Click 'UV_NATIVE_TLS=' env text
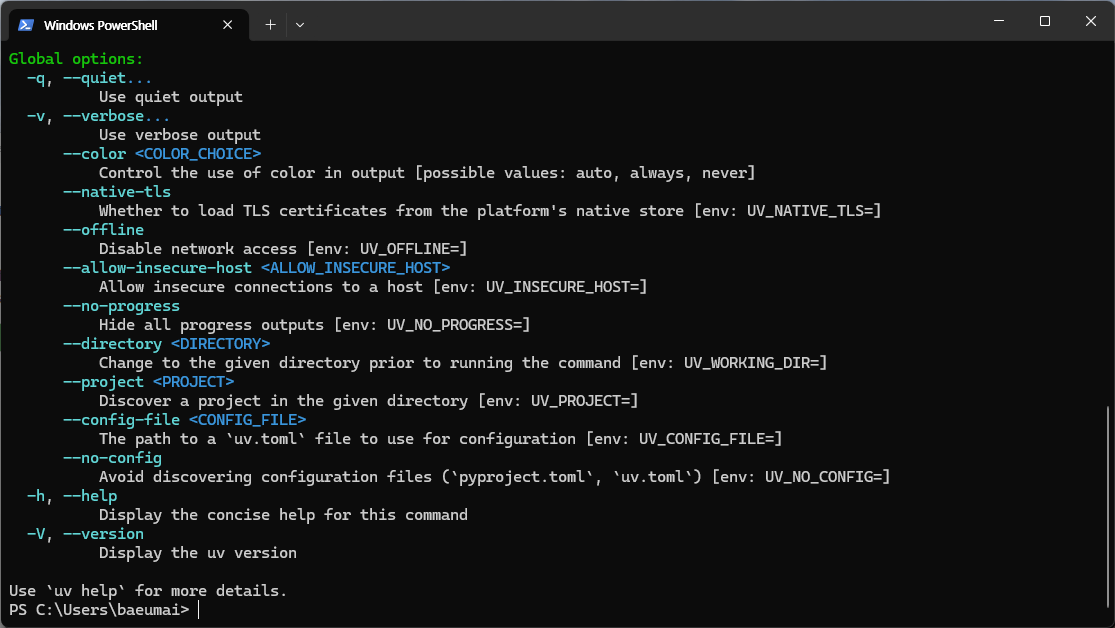1115x628 pixels. coord(809,211)
